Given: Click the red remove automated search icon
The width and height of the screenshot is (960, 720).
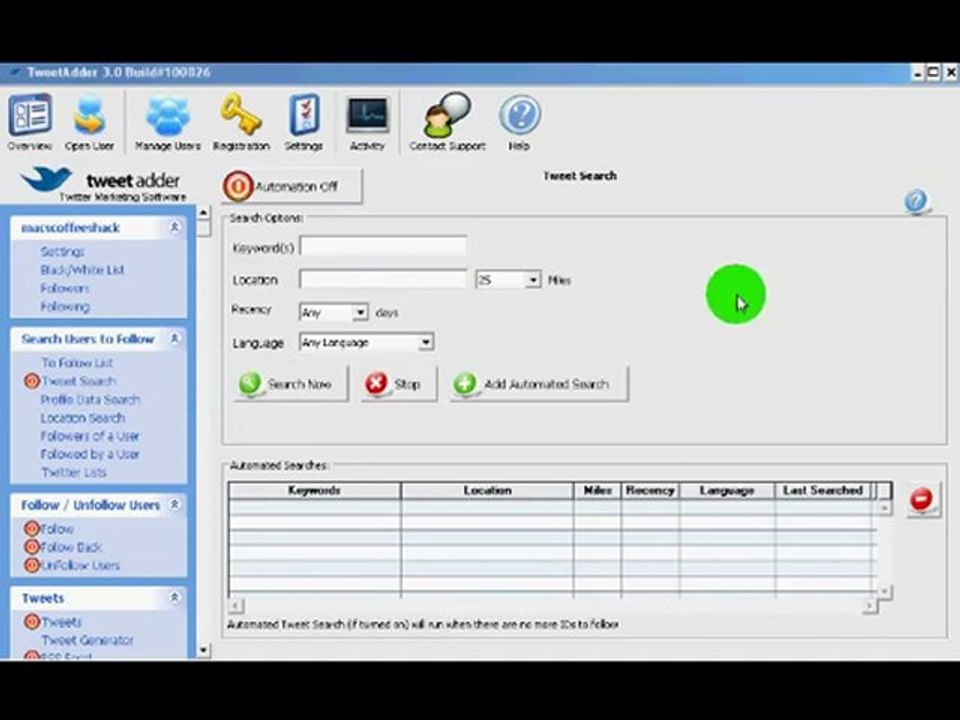Looking at the screenshot, I should tap(921, 499).
